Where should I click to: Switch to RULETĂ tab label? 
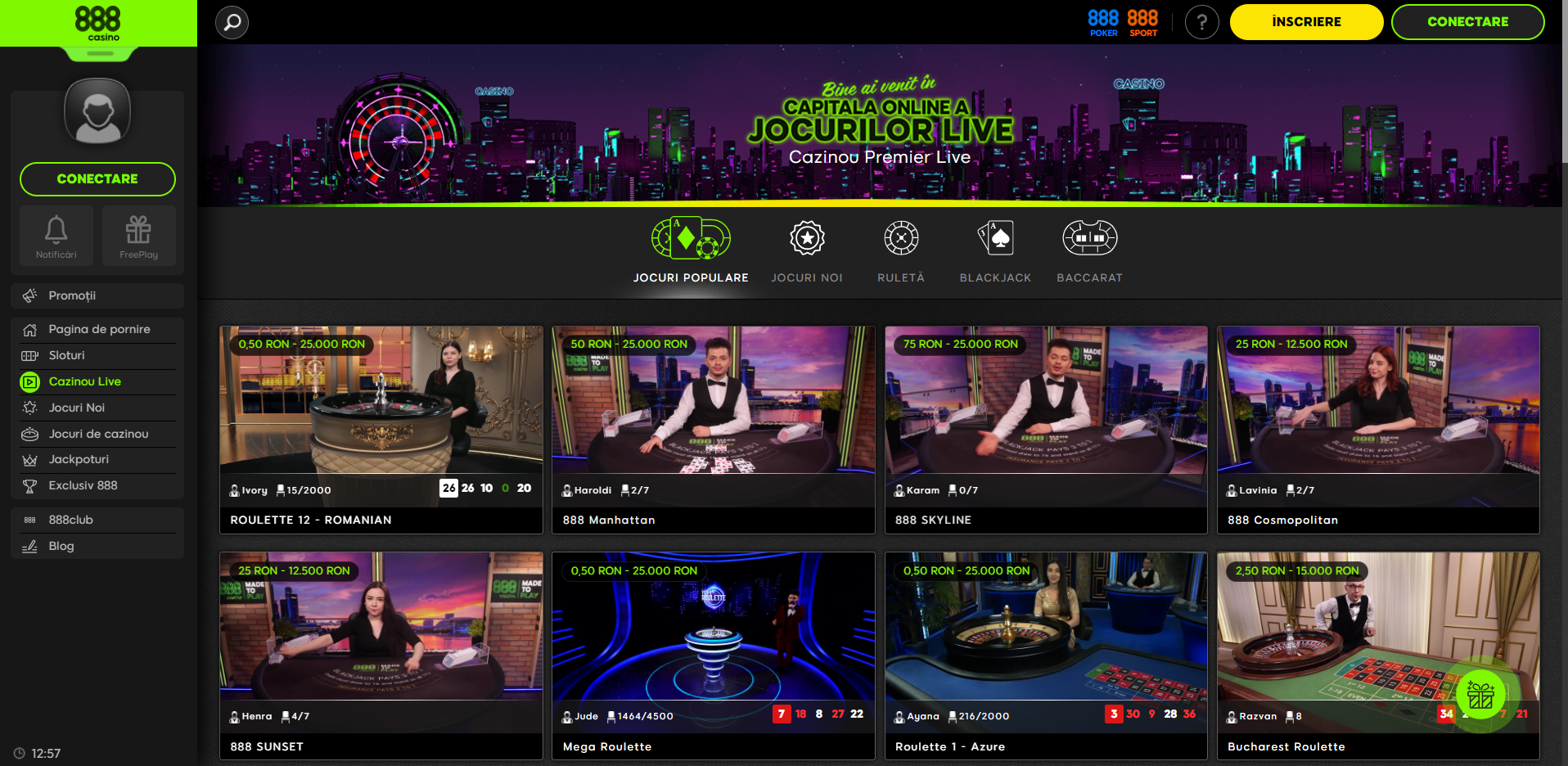click(901, 278)
